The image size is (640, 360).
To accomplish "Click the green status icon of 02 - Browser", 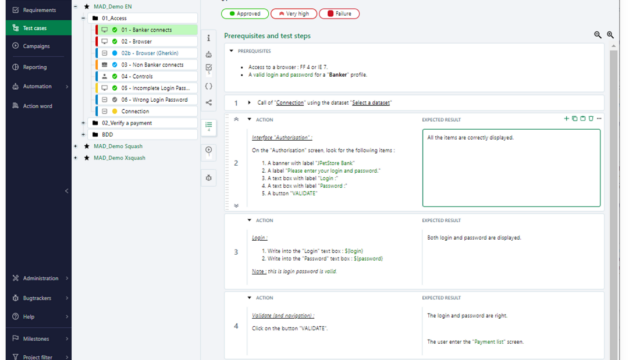I will pyautogui.click(x=115, y=41).
